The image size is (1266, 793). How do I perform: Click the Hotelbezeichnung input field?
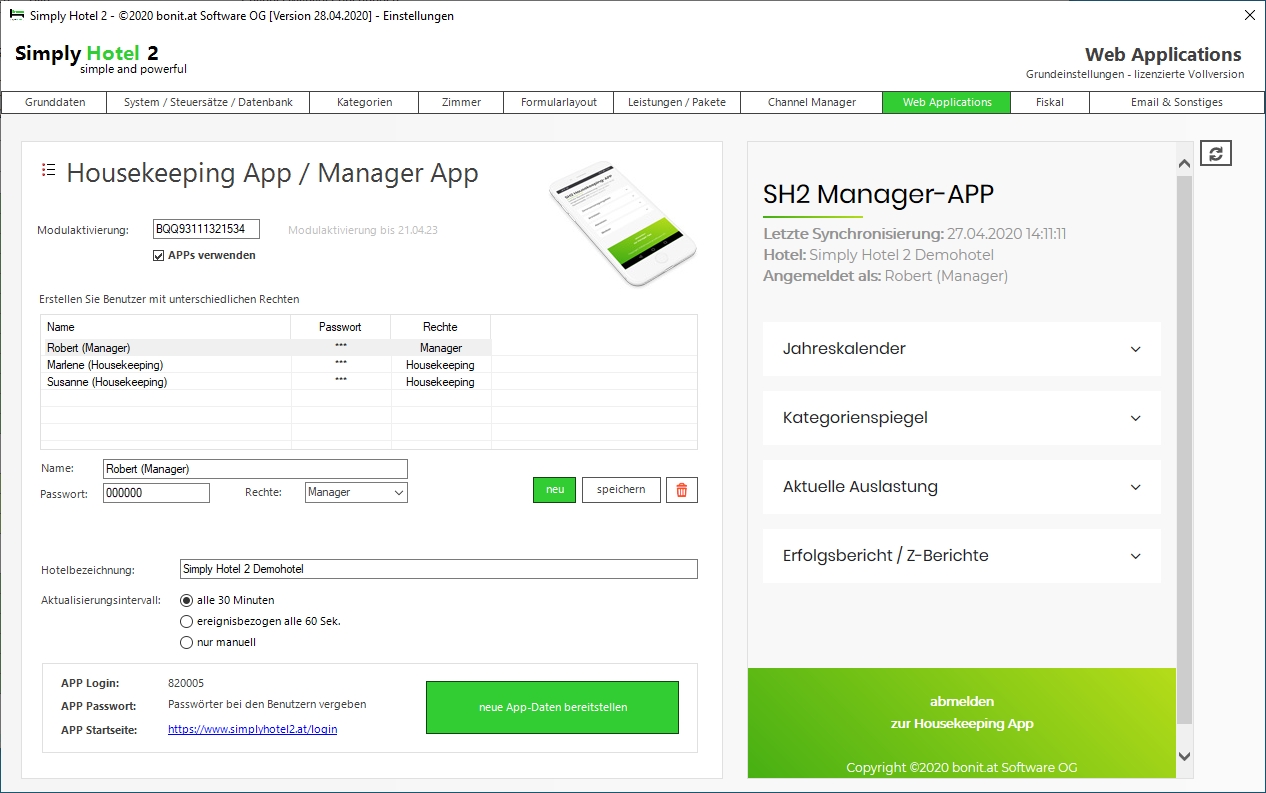[x=438, y=569]
